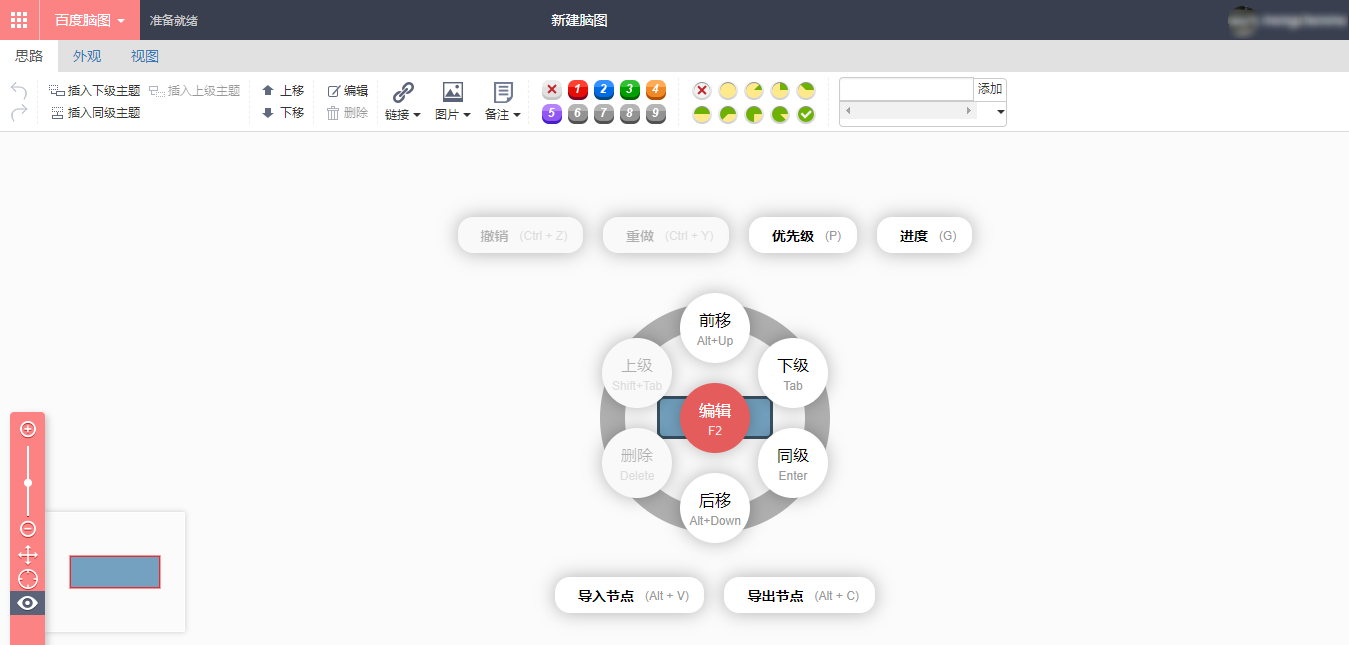Viewport: 1349px width, 645px height.
Task: Click the locate root target icon
Action: pyautogui.click(x=28, y=579)
